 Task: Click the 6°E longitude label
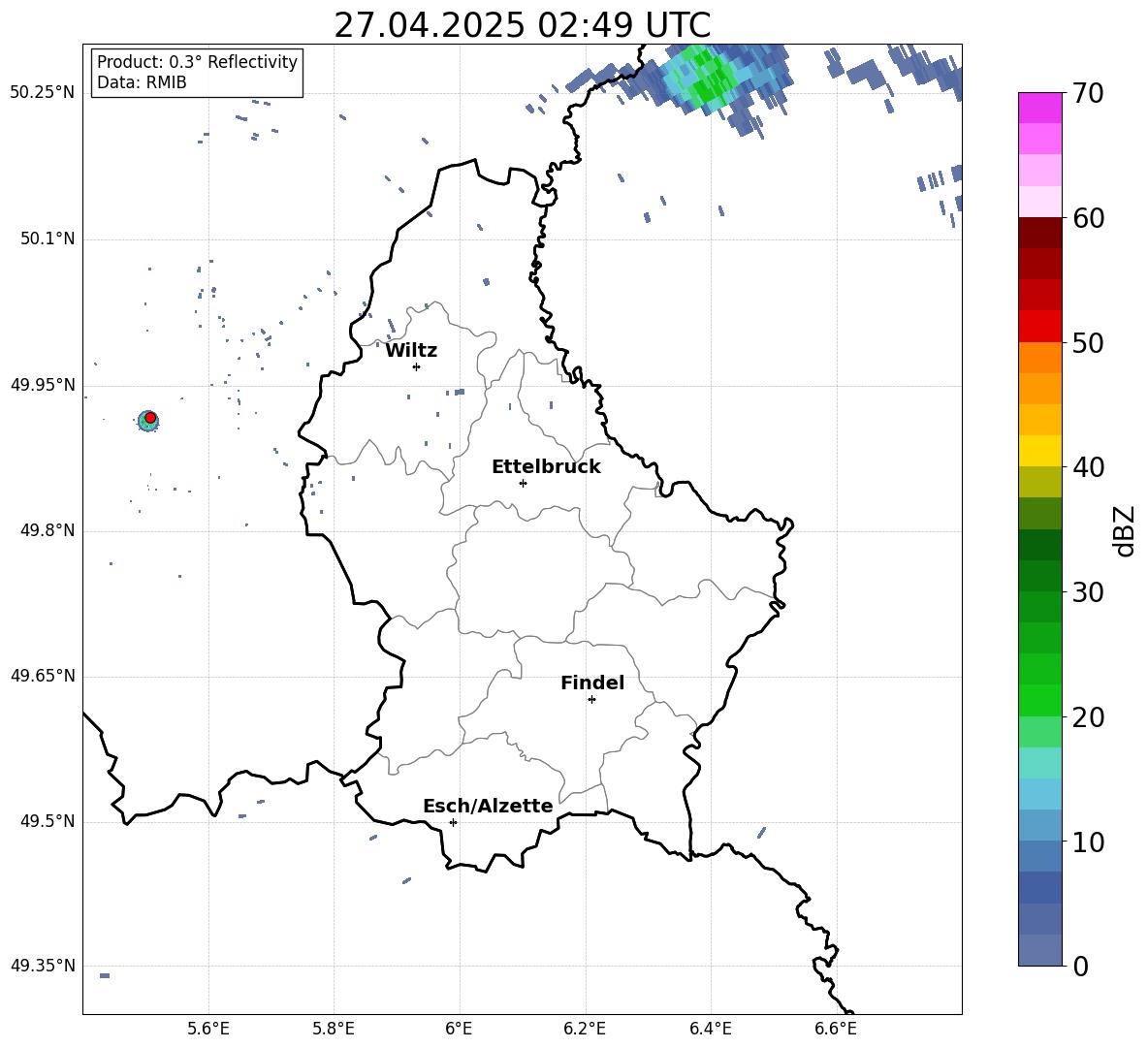point(459,1029)
